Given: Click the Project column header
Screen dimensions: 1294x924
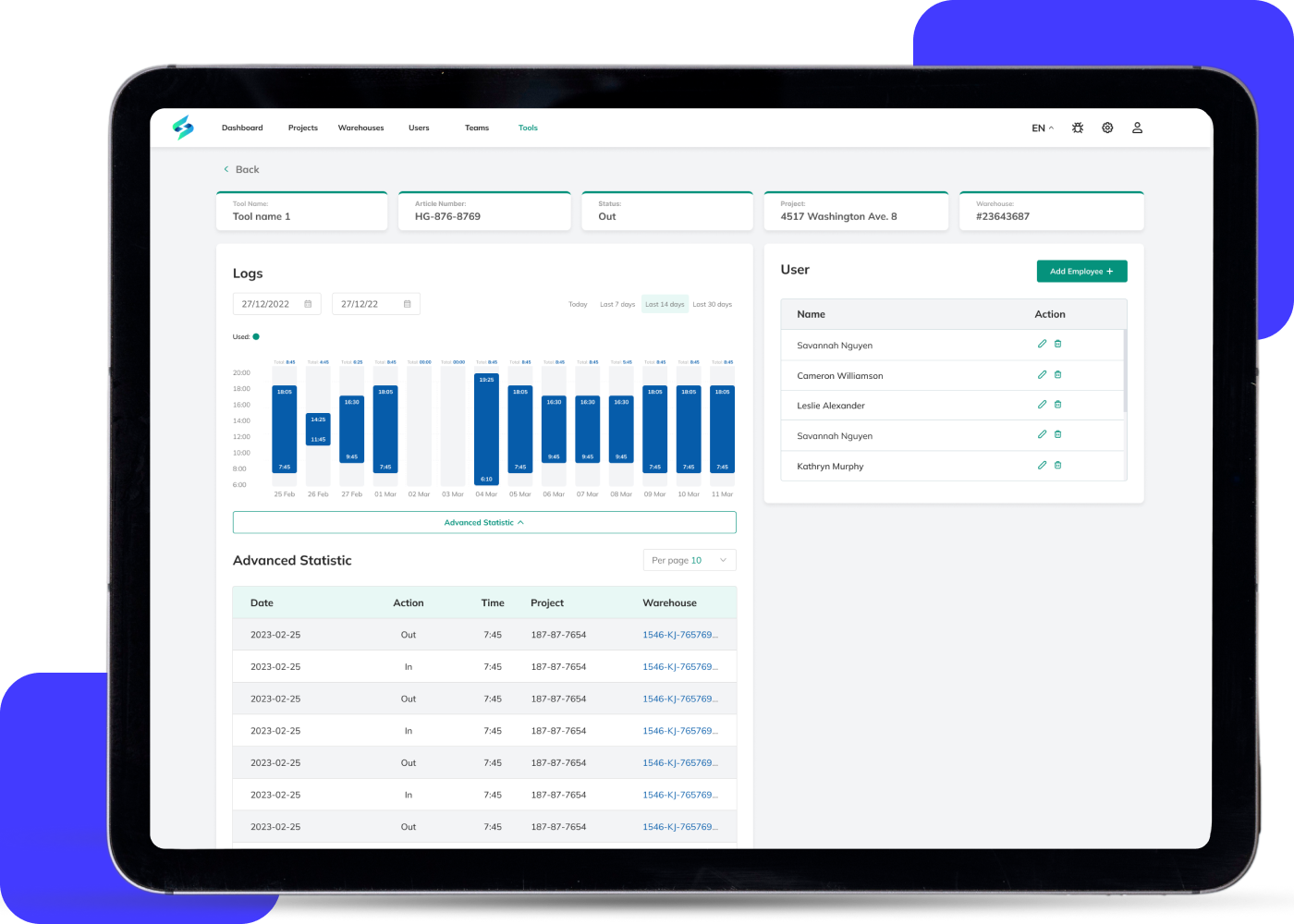Looking at the screenshot, I should click(547, 602).
